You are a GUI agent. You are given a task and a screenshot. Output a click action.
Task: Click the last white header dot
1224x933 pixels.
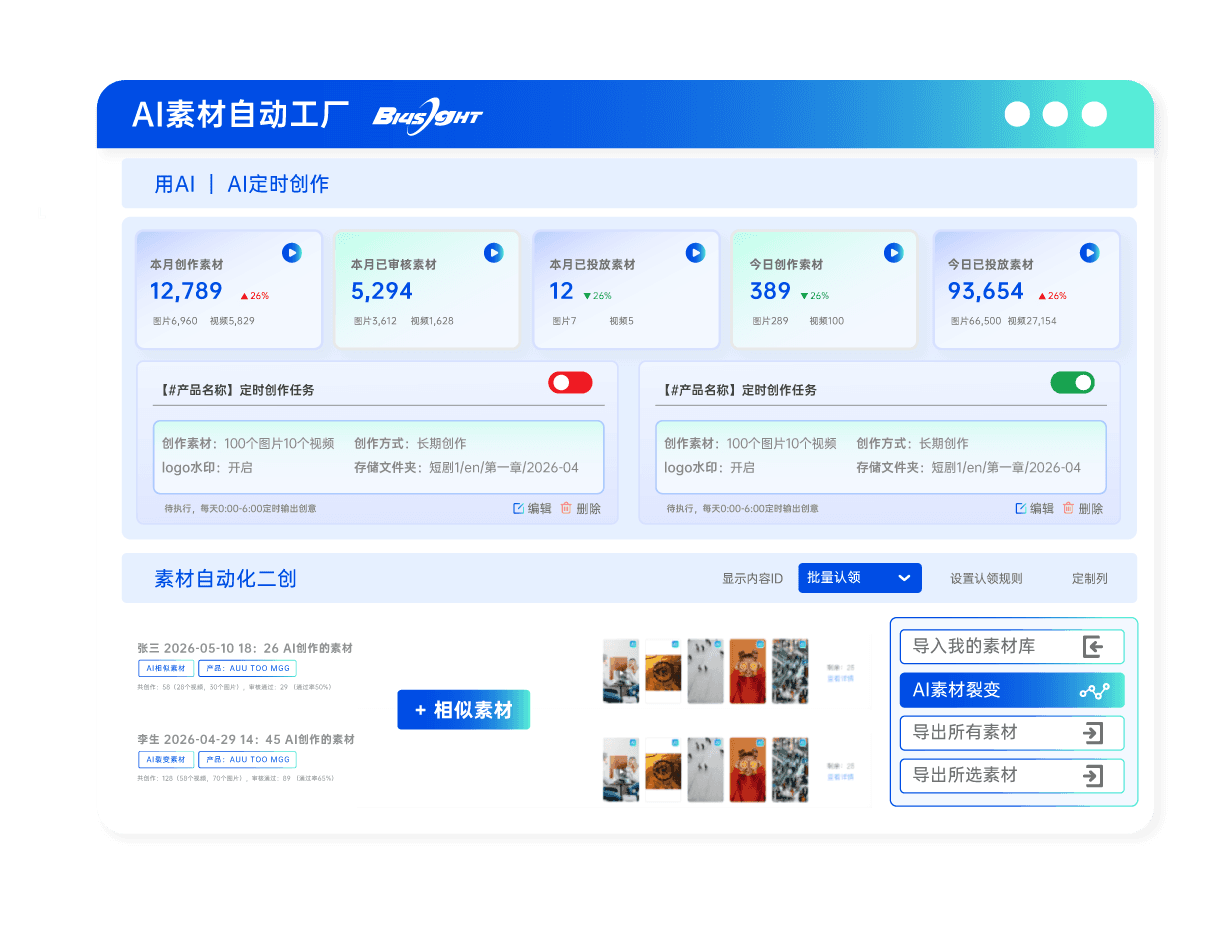1094,114
